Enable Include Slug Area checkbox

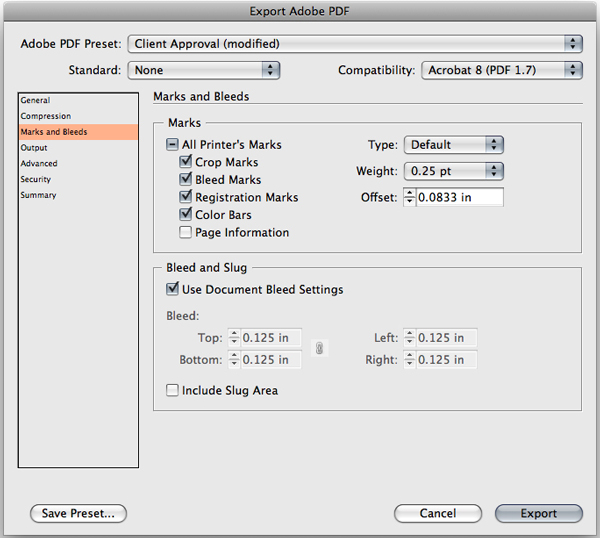pos(172,390)
